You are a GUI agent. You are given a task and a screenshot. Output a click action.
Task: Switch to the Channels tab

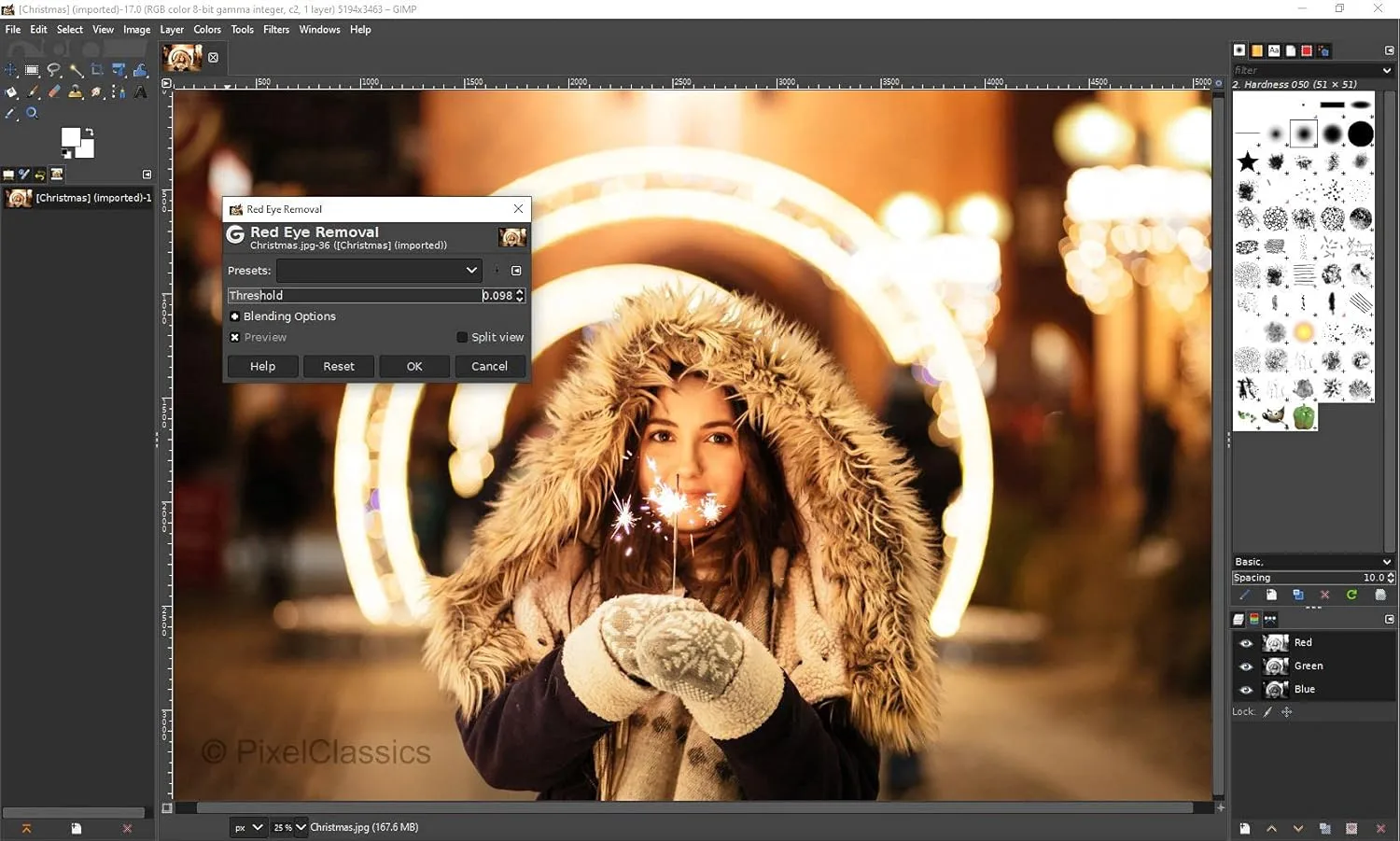(x=1255, y=619)
